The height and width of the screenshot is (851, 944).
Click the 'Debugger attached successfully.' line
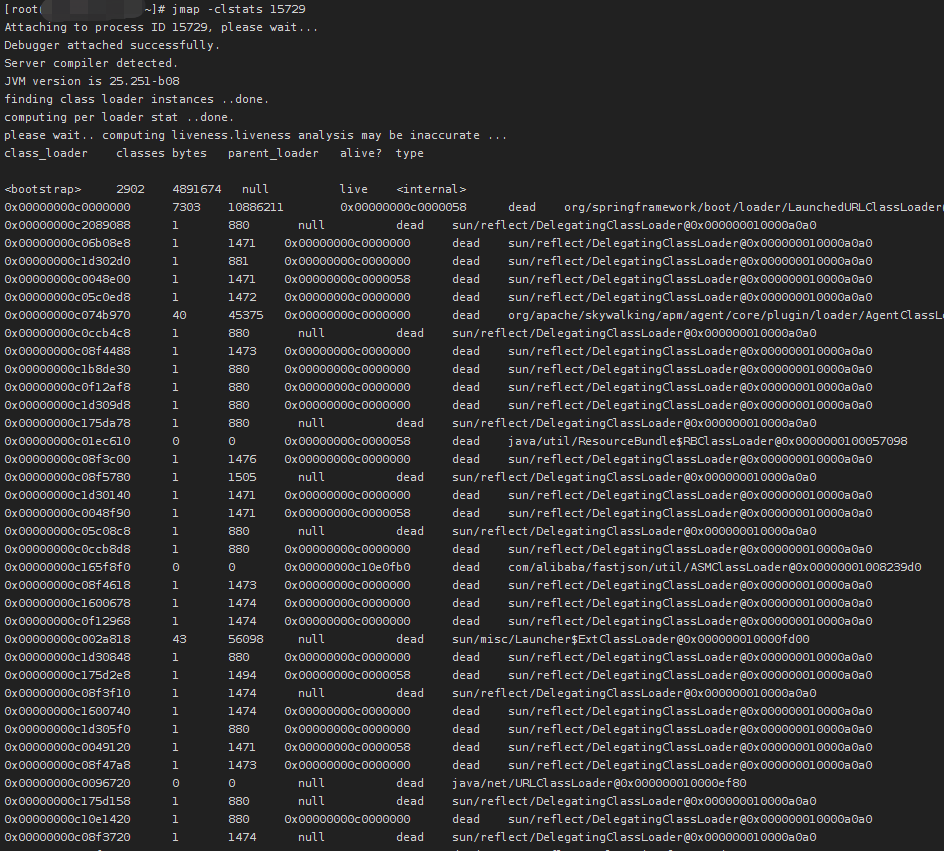click(112, 45)
